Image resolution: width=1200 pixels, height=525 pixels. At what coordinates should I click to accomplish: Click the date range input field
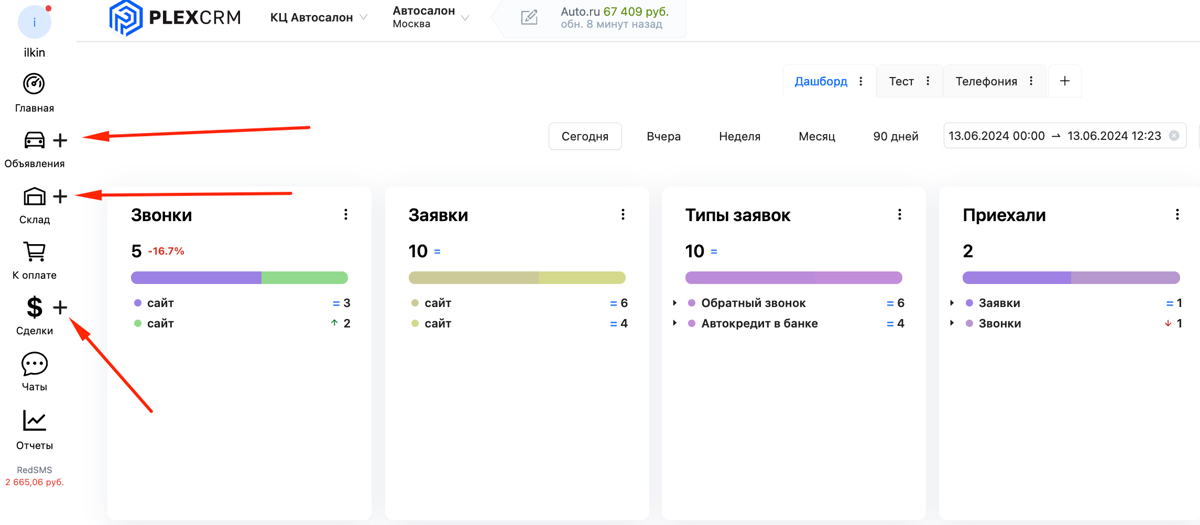click(1055, 136)
